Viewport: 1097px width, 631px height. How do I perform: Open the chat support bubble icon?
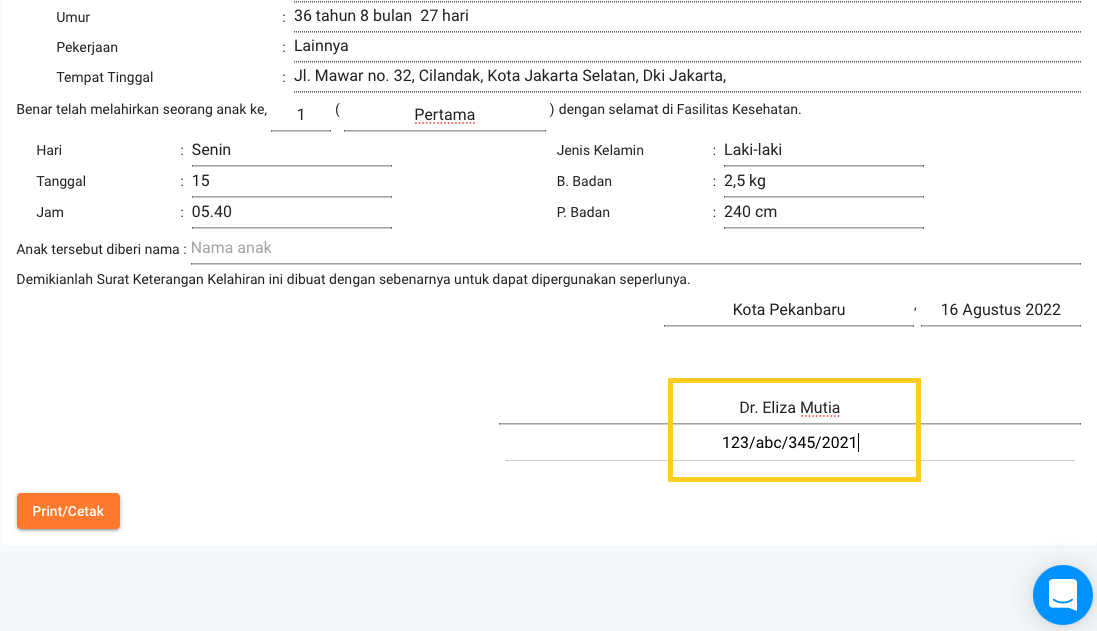pyautogui.click(x=1063, y=595)
